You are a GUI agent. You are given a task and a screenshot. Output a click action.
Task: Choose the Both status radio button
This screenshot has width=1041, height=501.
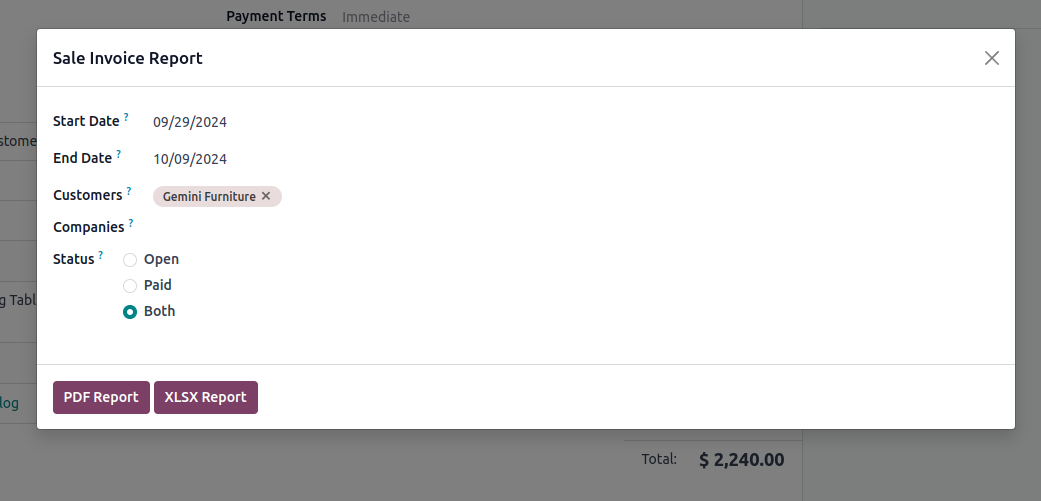(x=130, y=312)
